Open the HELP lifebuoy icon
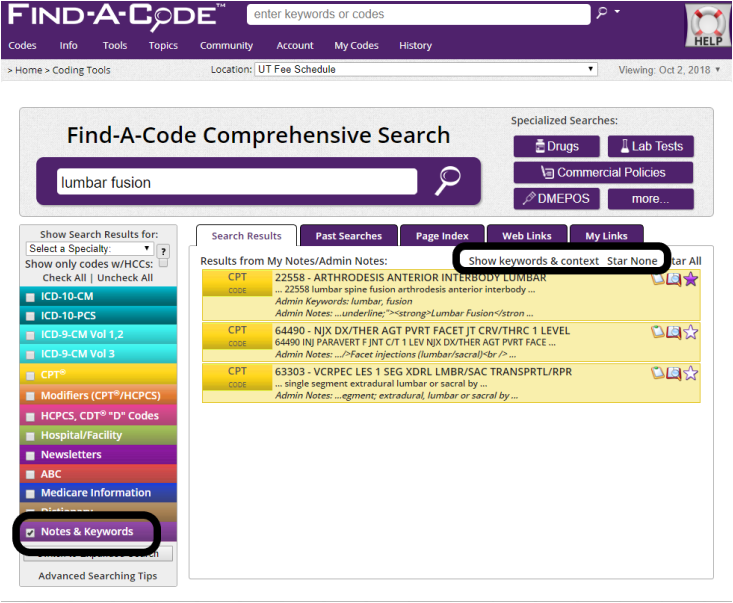 click(x=708, y=26)
